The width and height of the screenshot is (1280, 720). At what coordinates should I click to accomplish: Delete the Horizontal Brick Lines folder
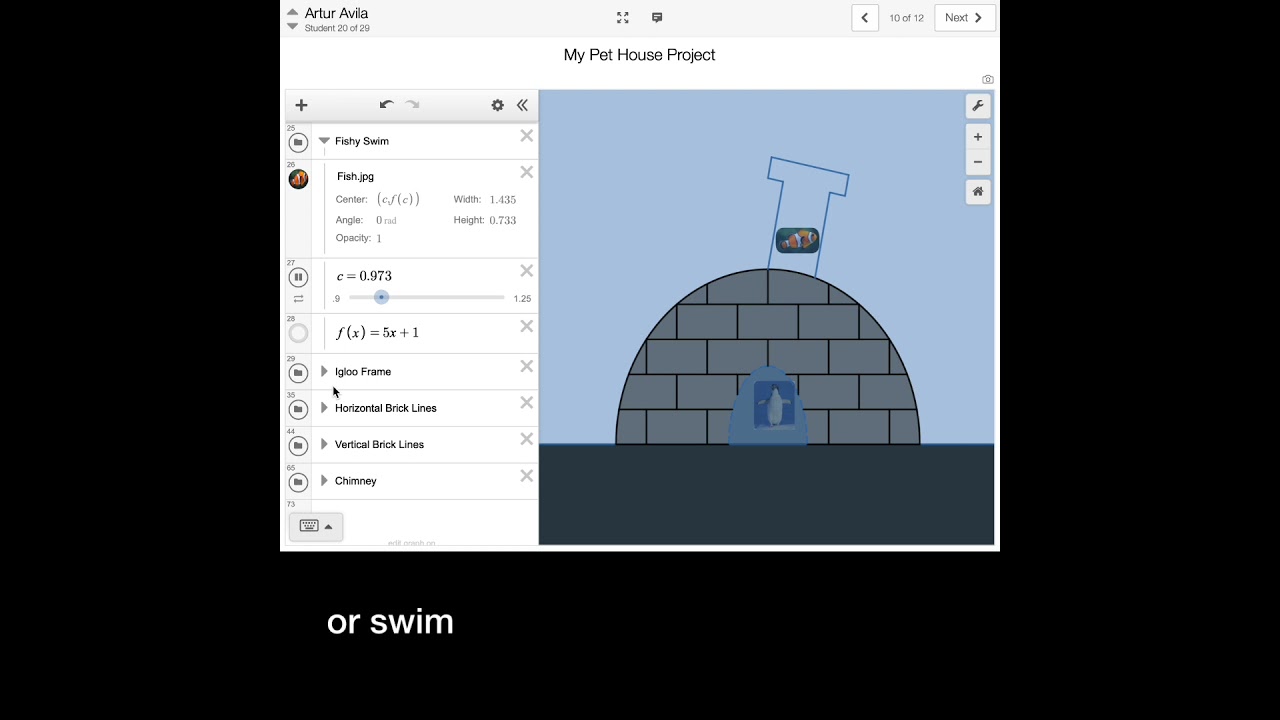coord(527,403)
